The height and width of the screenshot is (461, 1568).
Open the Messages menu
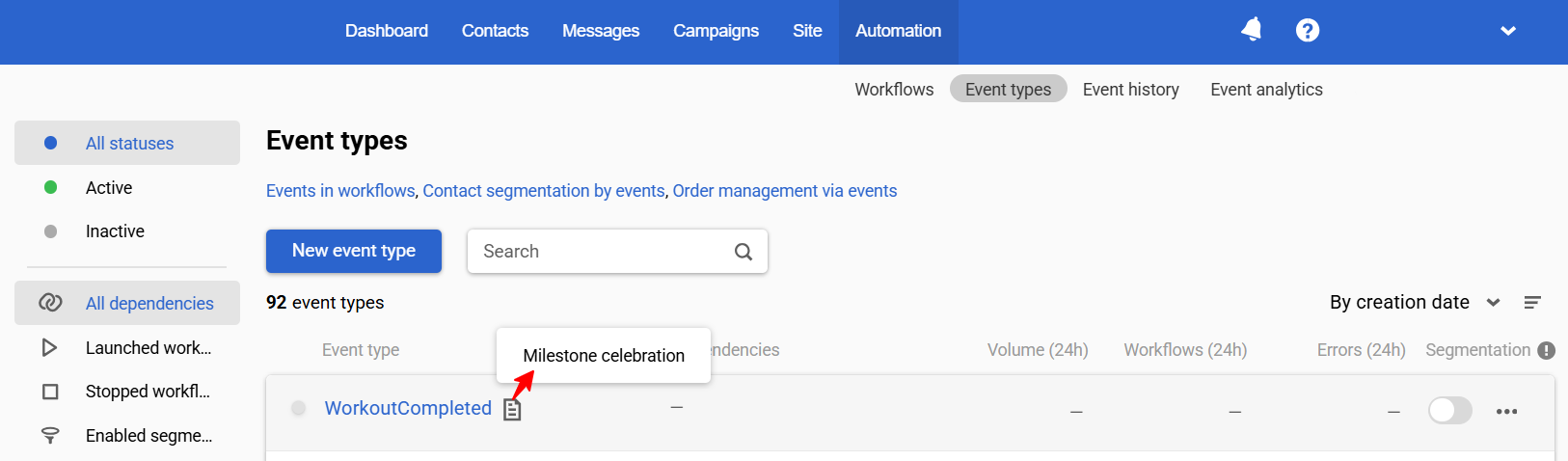pyautogui.click(x=601, y=31)
